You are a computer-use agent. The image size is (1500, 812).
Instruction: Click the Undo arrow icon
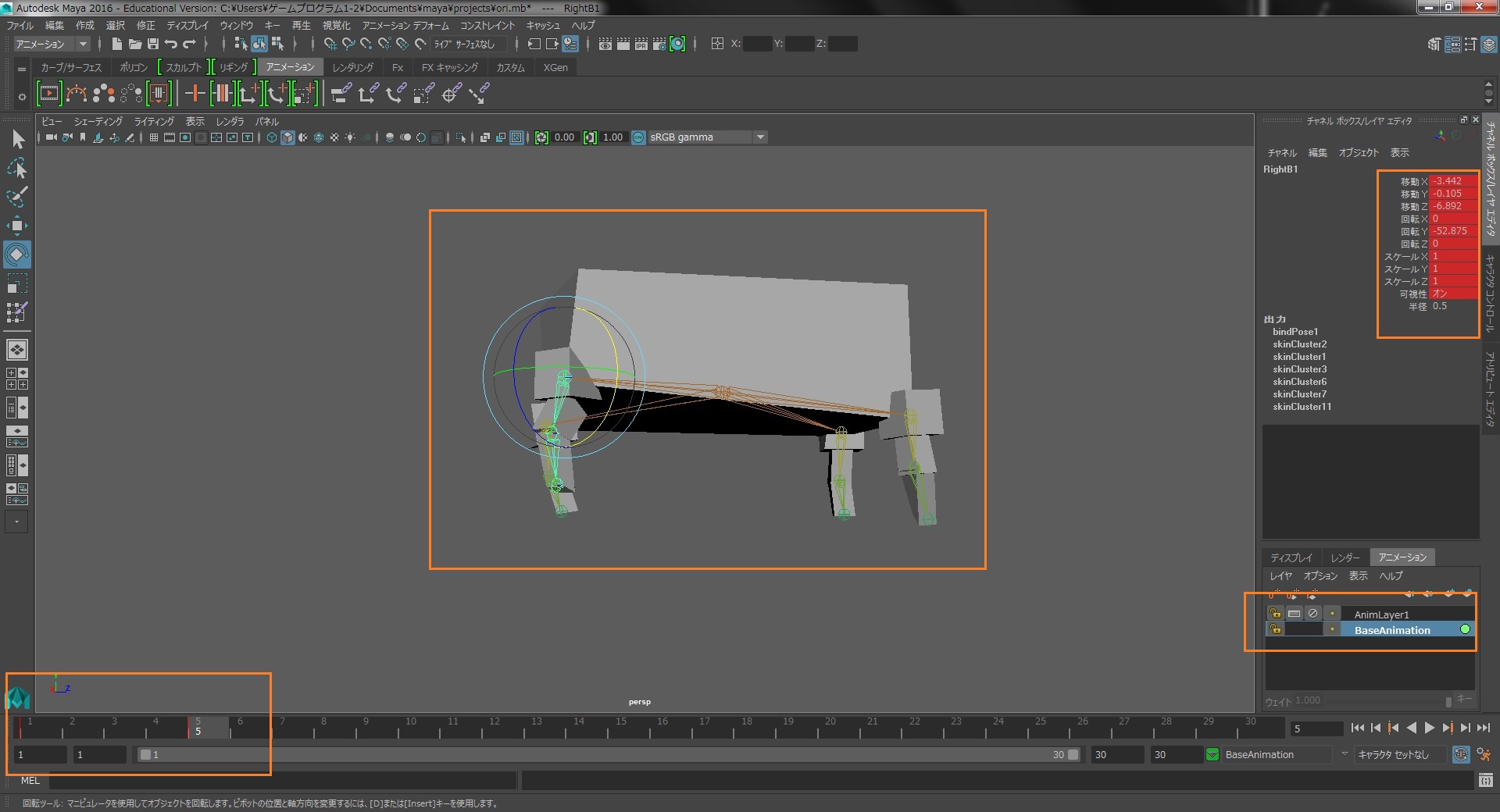171,44
